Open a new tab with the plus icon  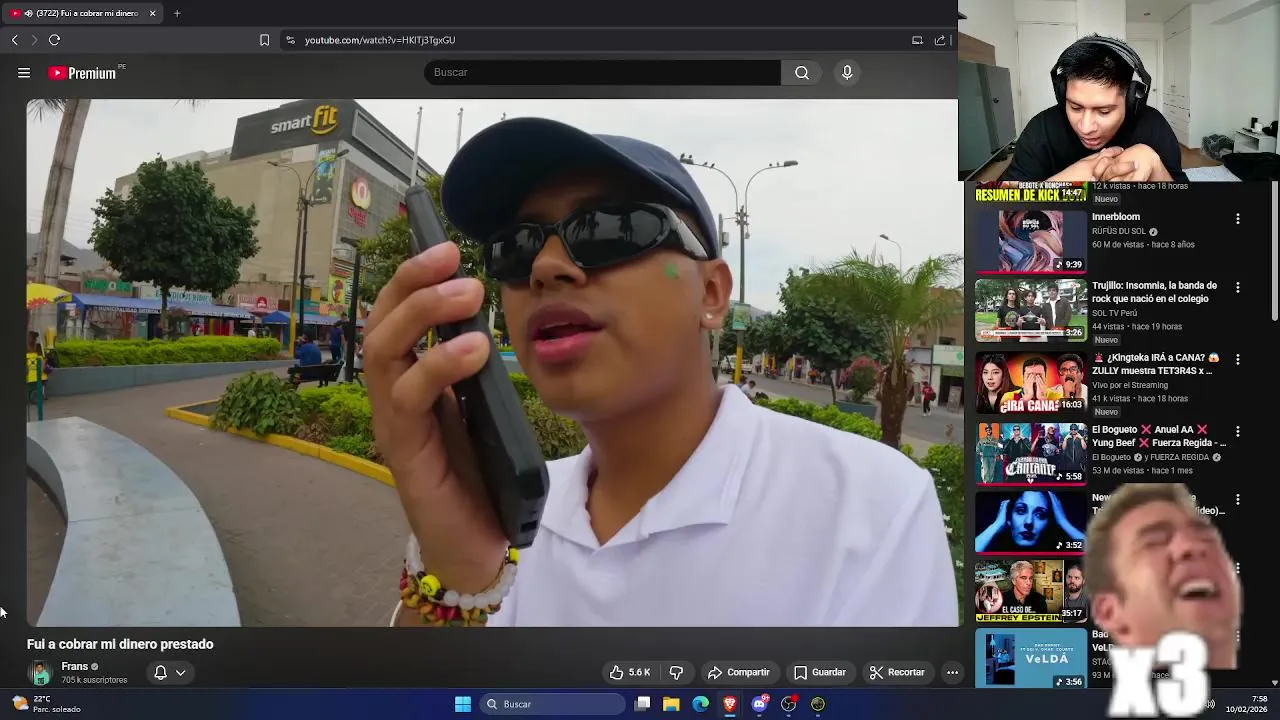tap(177, 13)
